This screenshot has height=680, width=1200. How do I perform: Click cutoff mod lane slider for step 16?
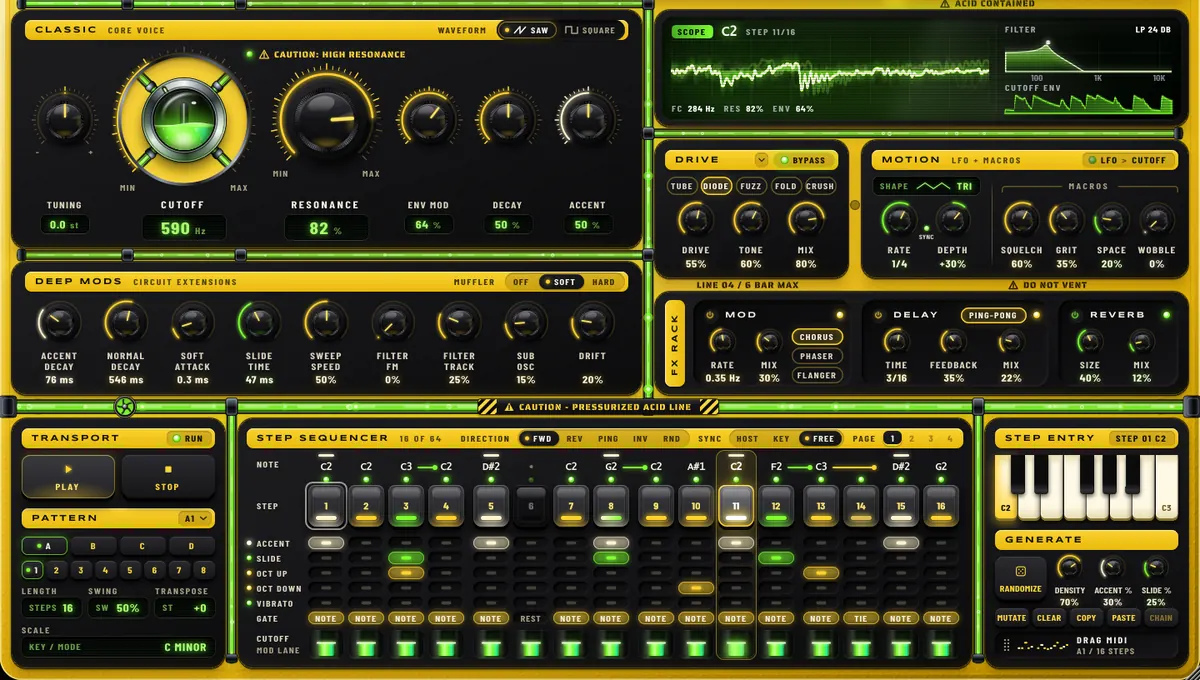pos(940,645)
